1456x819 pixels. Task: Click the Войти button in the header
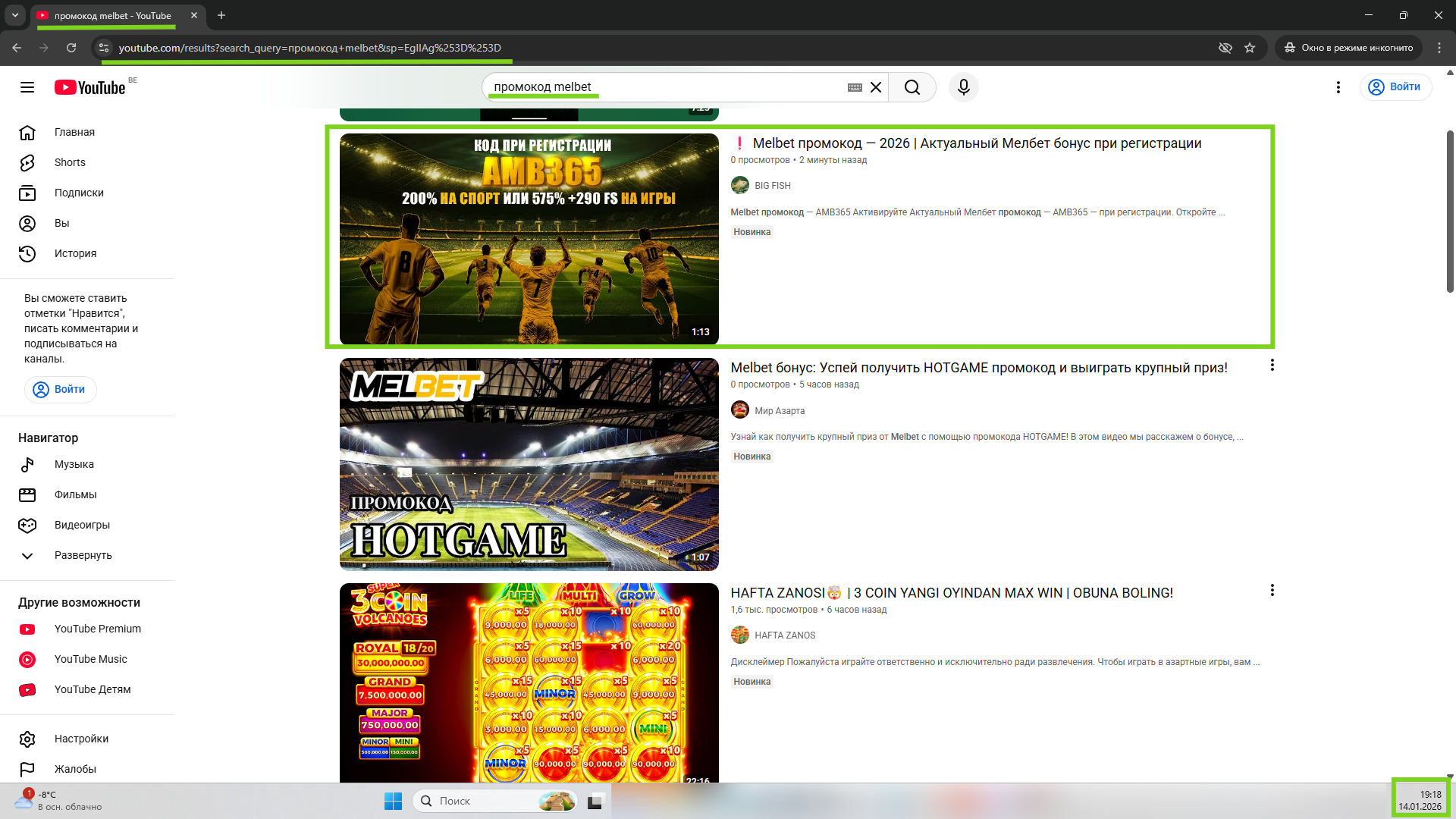(x=1395, y=87)
